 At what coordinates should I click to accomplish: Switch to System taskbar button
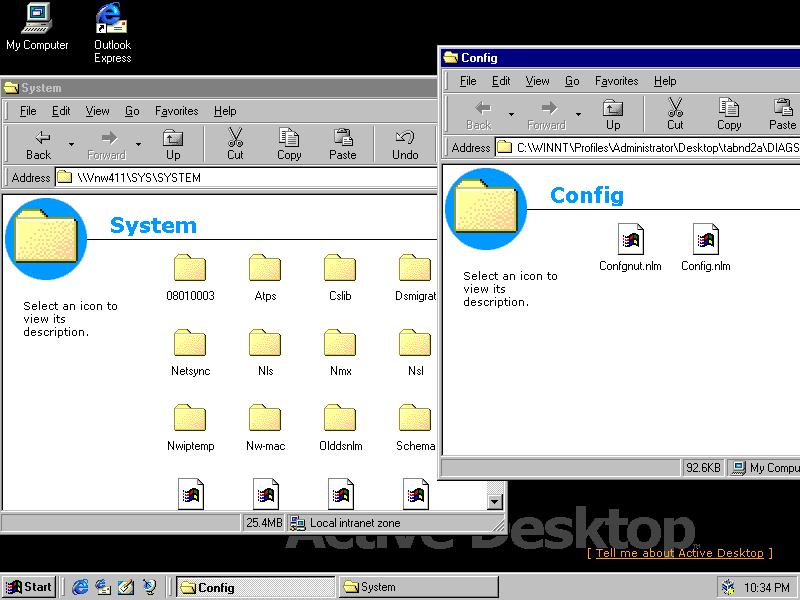point(418,587)
